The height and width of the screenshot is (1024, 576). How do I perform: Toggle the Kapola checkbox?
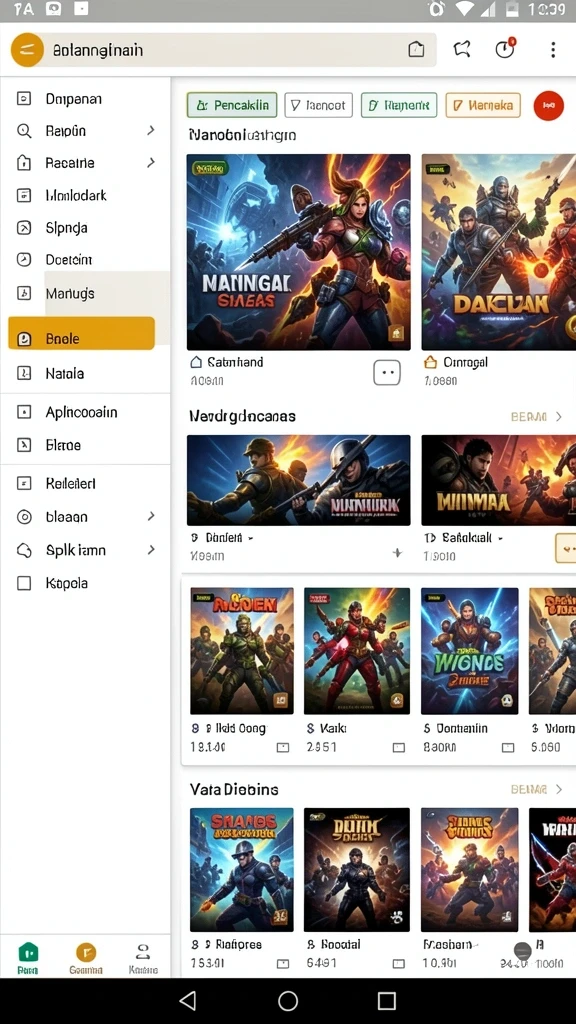(24, 583)
